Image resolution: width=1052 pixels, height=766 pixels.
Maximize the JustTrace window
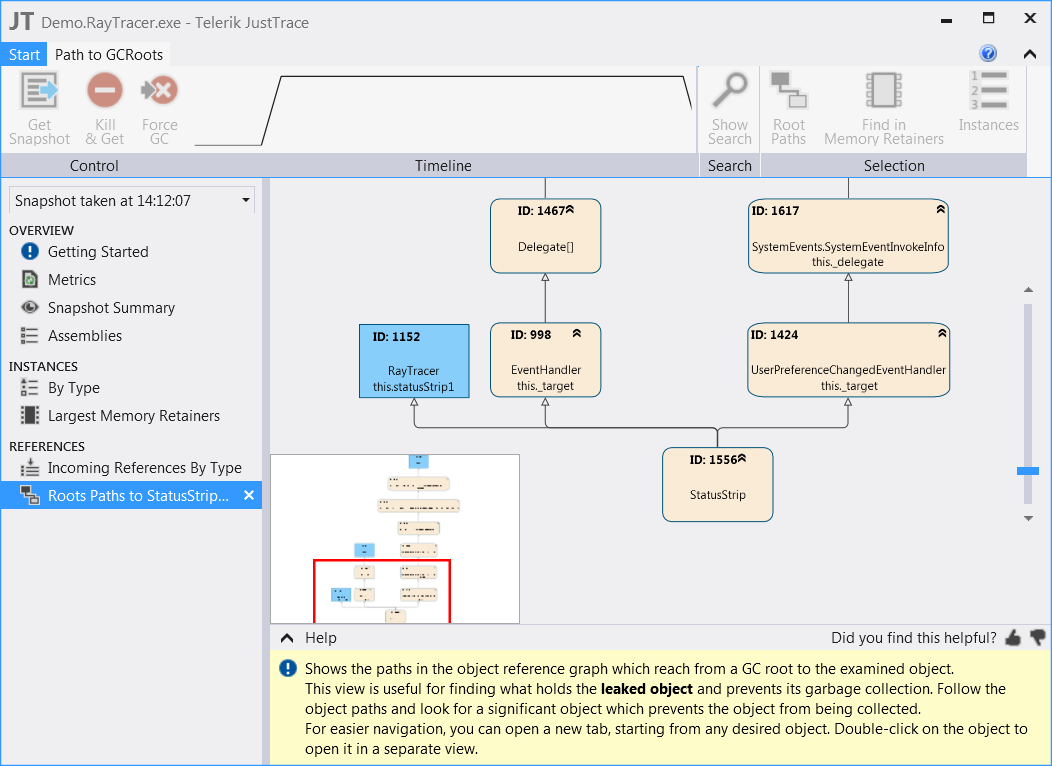click(x=988, y=18)
